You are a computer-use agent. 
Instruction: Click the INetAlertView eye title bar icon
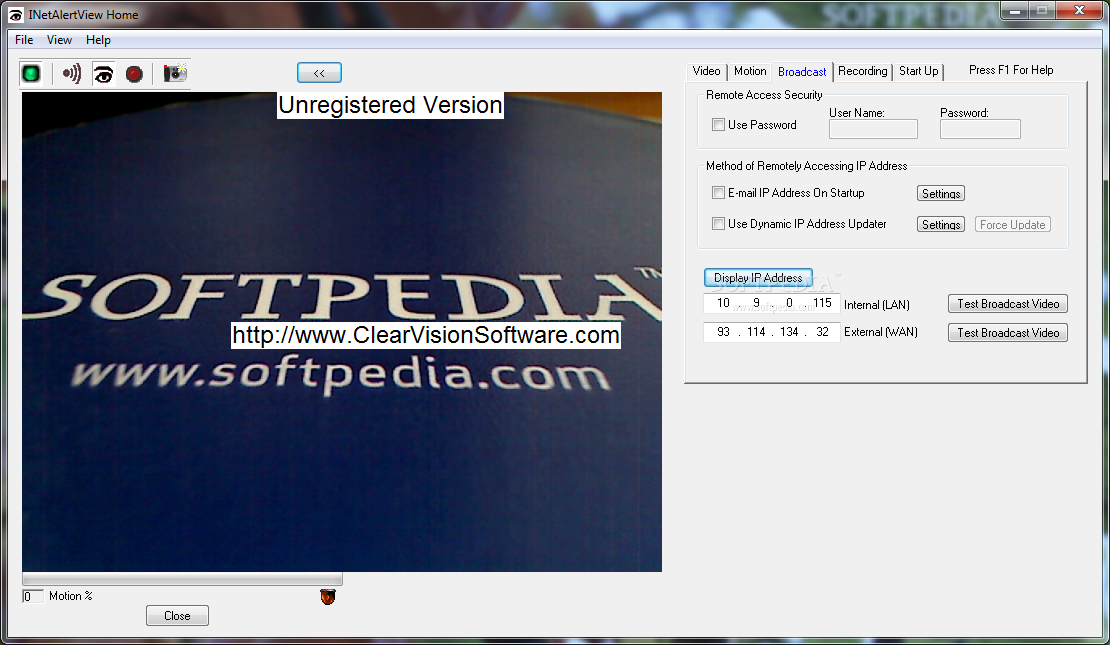pyautogui.click(x=16, y=15)
